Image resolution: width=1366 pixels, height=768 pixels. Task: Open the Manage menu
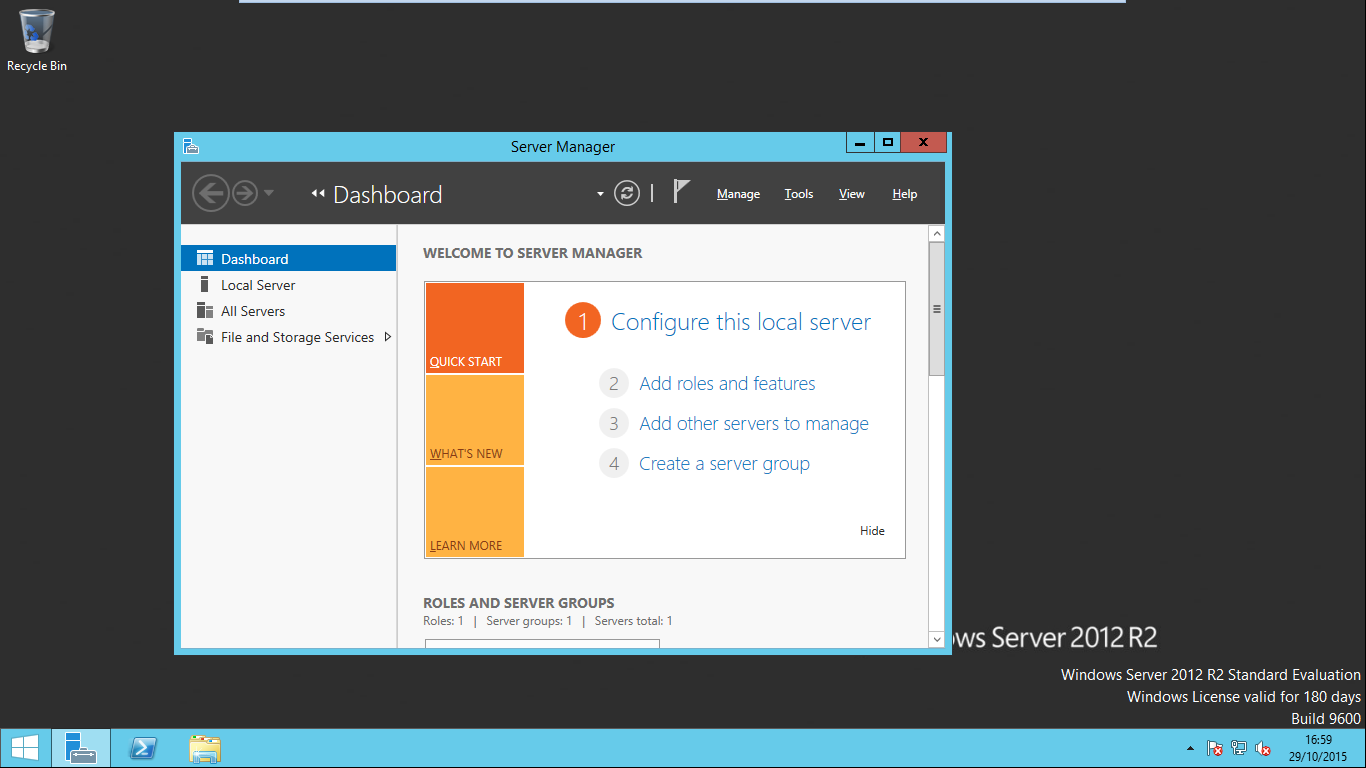[x=738, y=194]
